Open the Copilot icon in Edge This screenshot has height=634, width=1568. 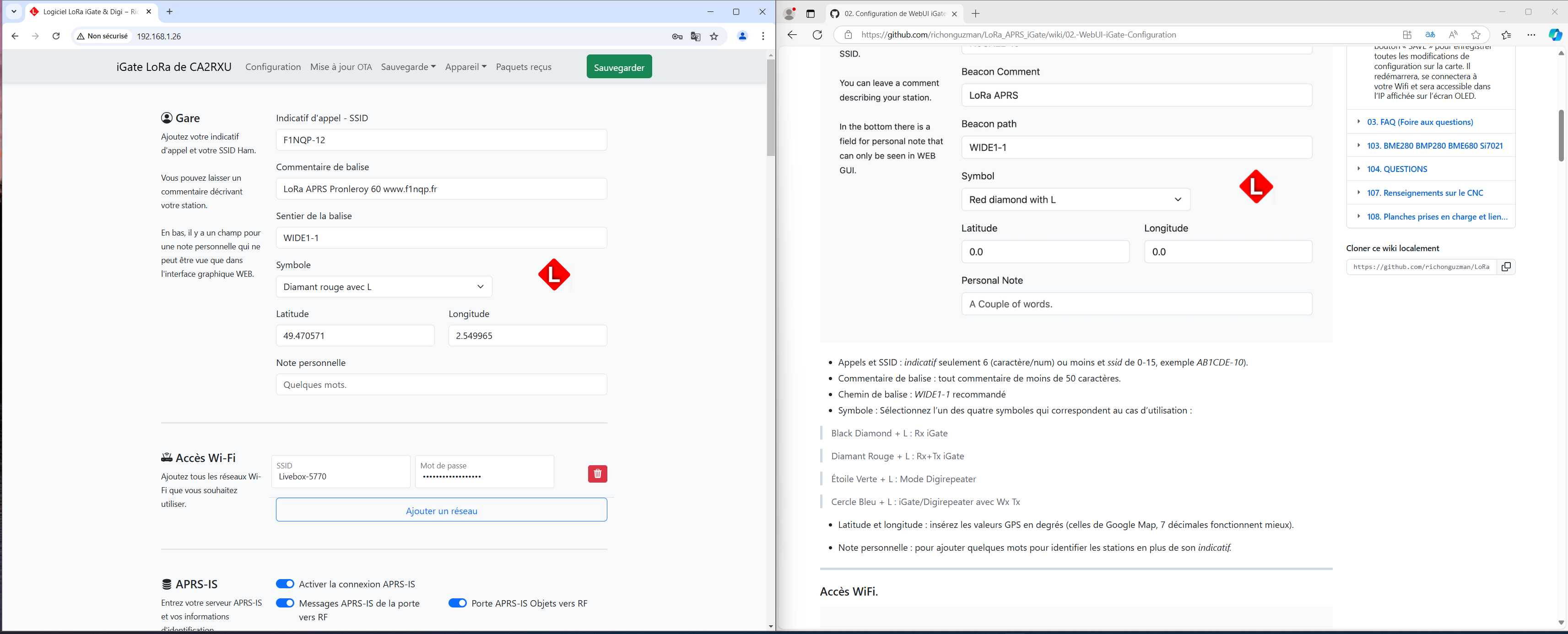pos(1555,35)
